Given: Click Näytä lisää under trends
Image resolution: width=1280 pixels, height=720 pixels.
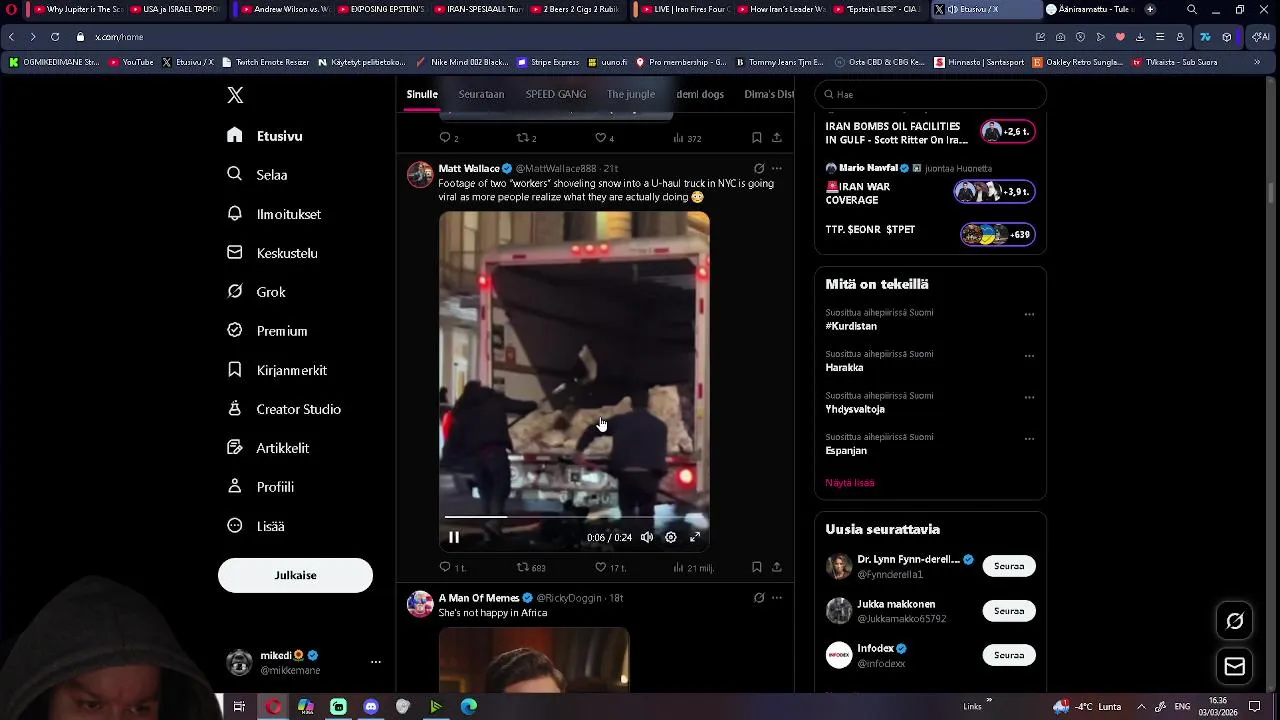Looking at the screenshot, I should 850,483.
